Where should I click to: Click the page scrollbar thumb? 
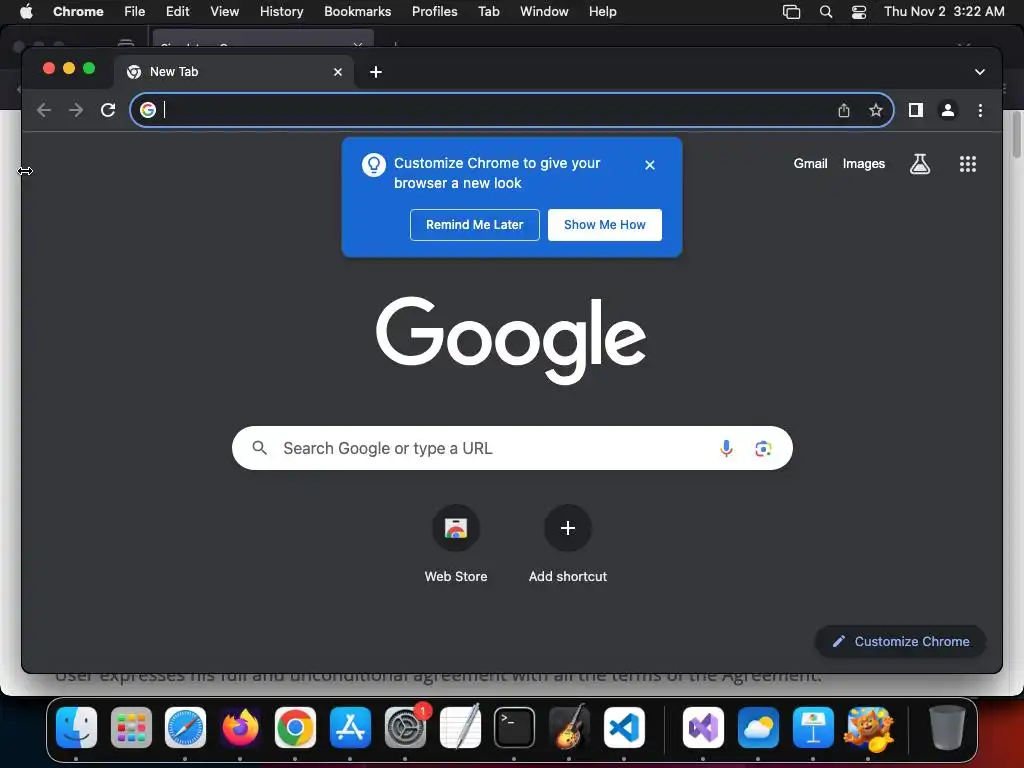coord(1016,135)
